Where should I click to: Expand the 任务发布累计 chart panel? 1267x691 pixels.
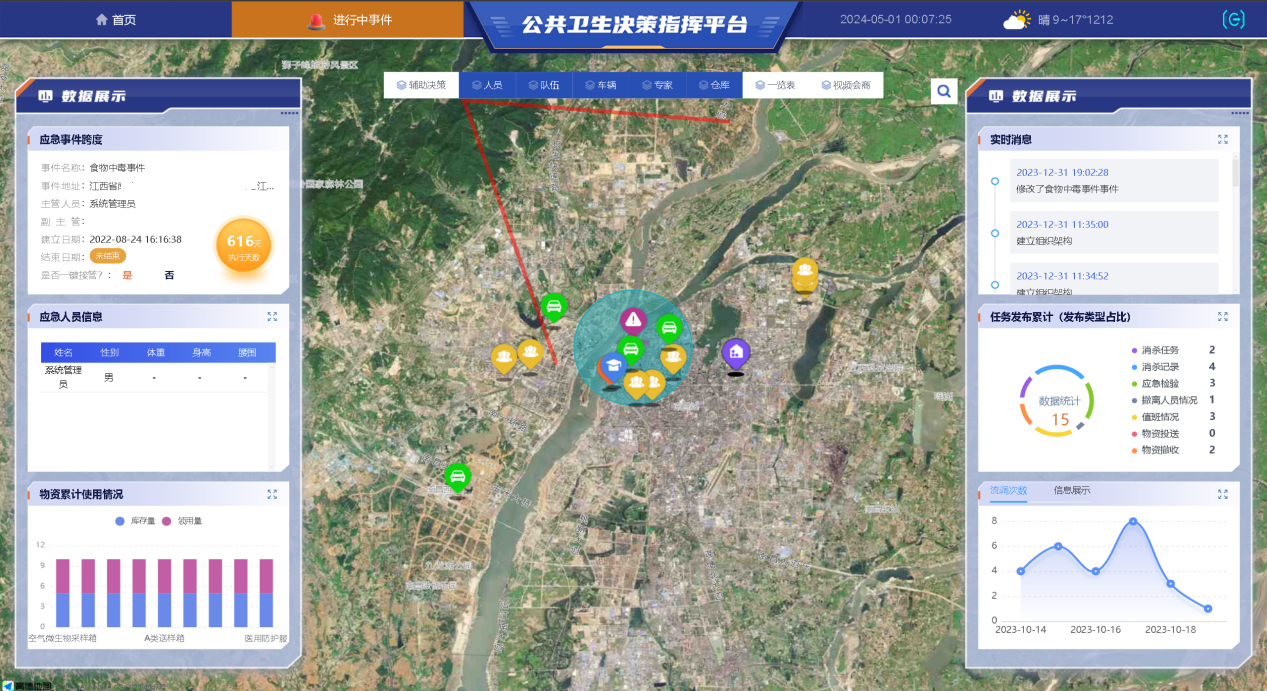(1222, 317)
